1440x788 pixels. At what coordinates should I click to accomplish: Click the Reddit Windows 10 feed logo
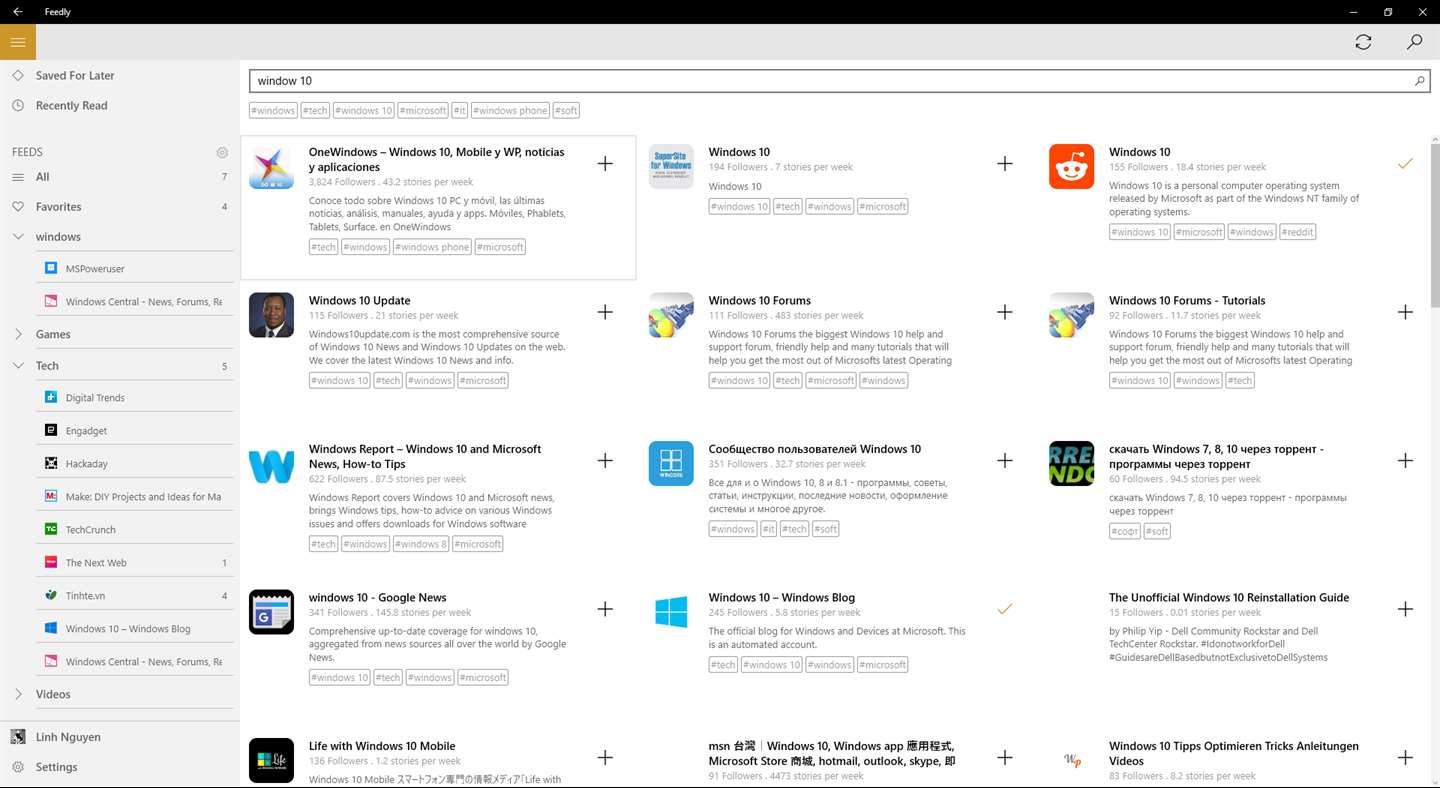[x=1071, y=166]
